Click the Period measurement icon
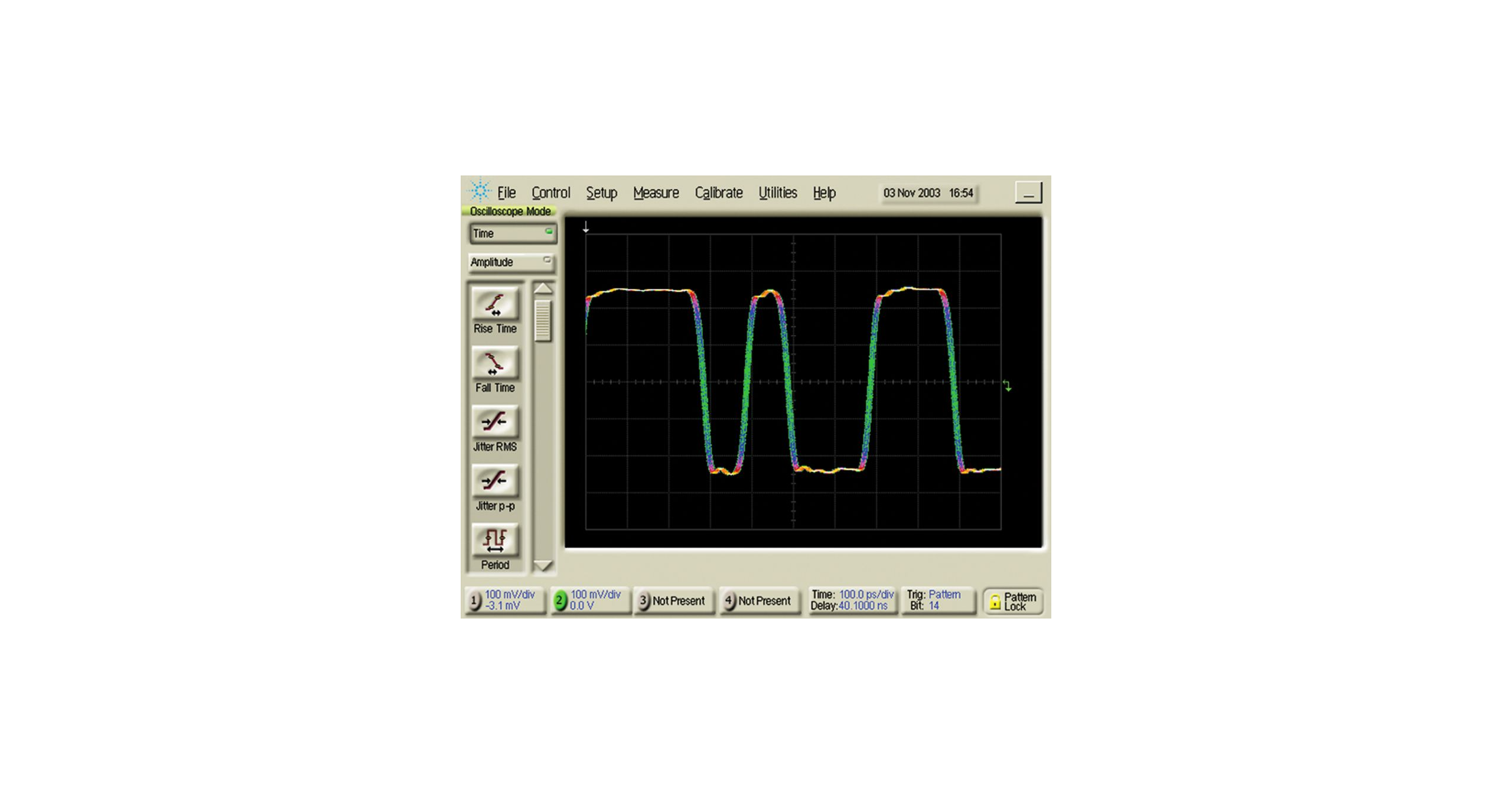Image resolution: width=1512 pixels, height=794 pixels. 495,540
